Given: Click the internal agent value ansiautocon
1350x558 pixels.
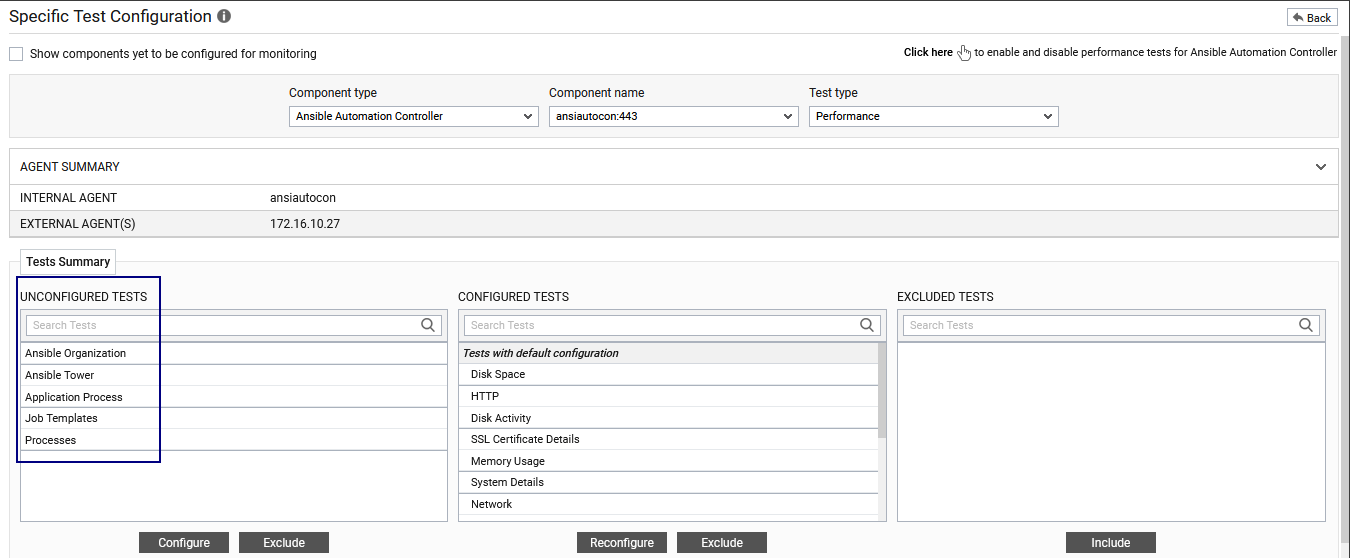Looking at the screenshot, I should coord(303,198).
